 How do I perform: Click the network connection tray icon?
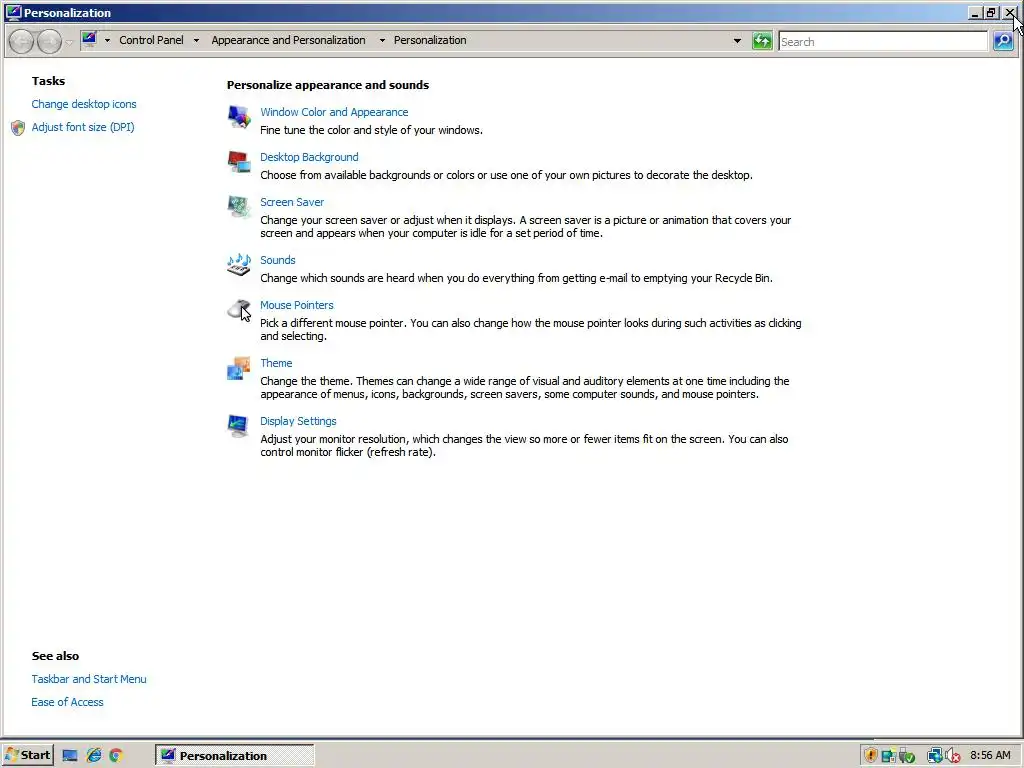click(935, 756)
